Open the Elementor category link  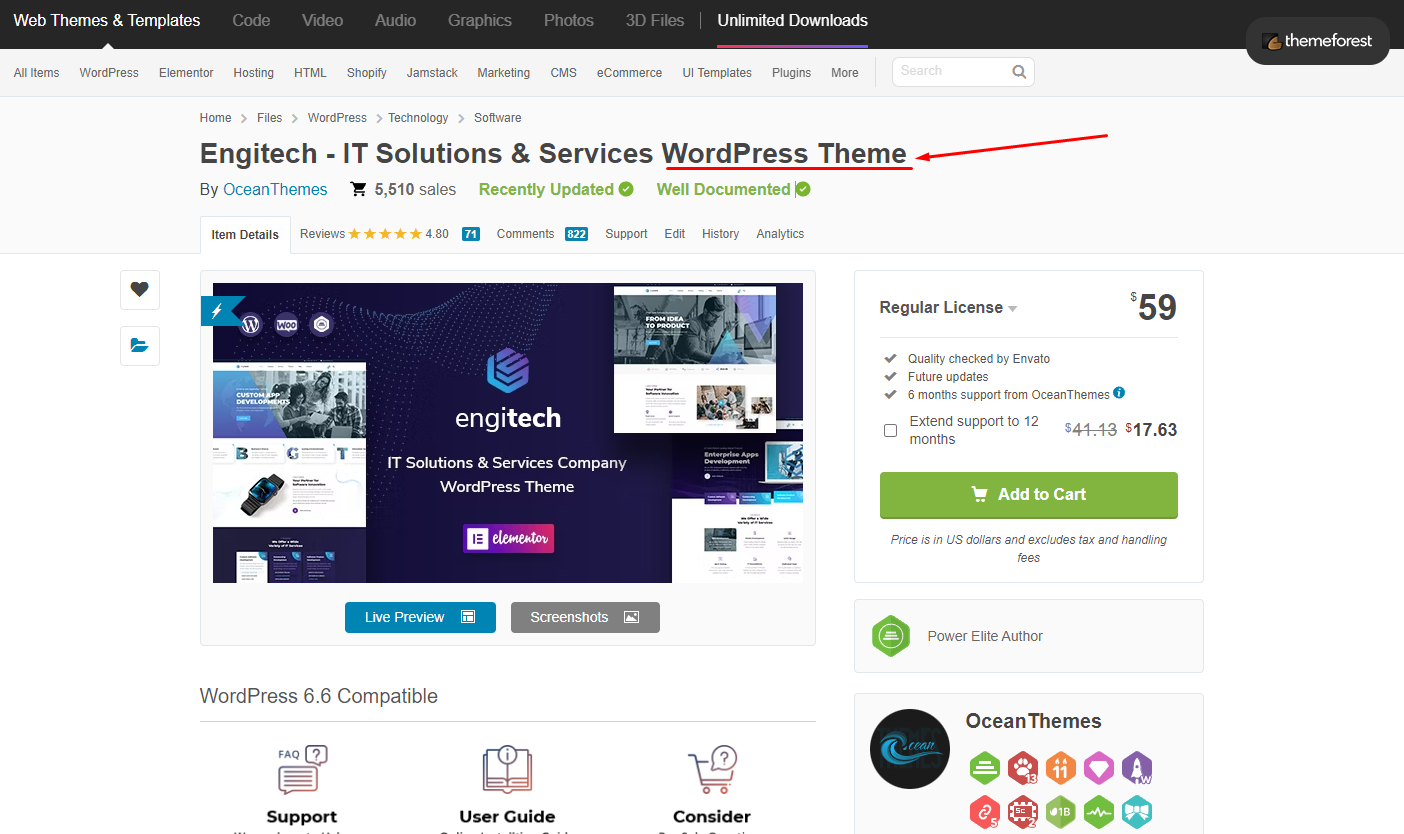186,73
